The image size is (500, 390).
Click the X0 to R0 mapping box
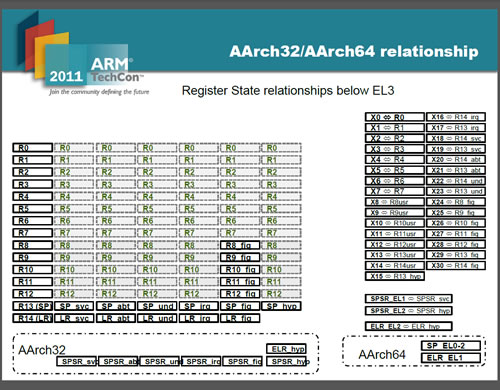[395, 117]
